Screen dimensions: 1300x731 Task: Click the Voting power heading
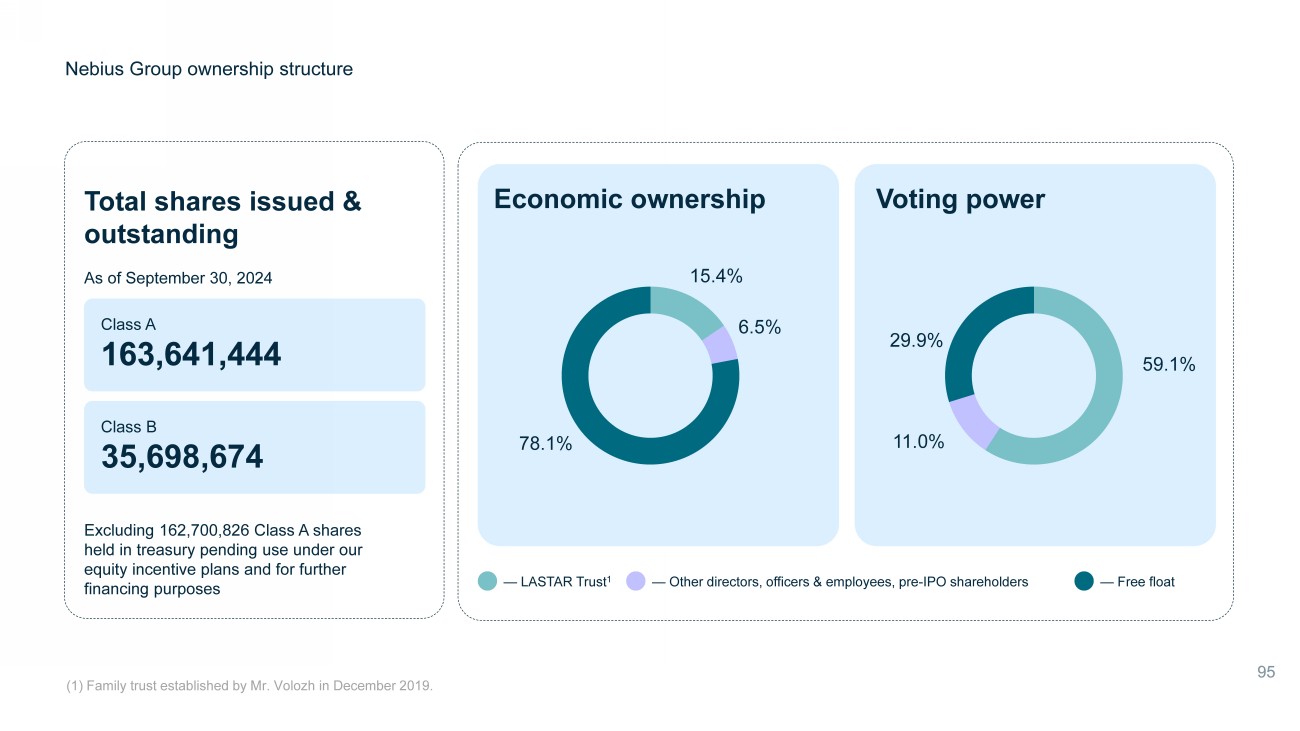[960, 199]
